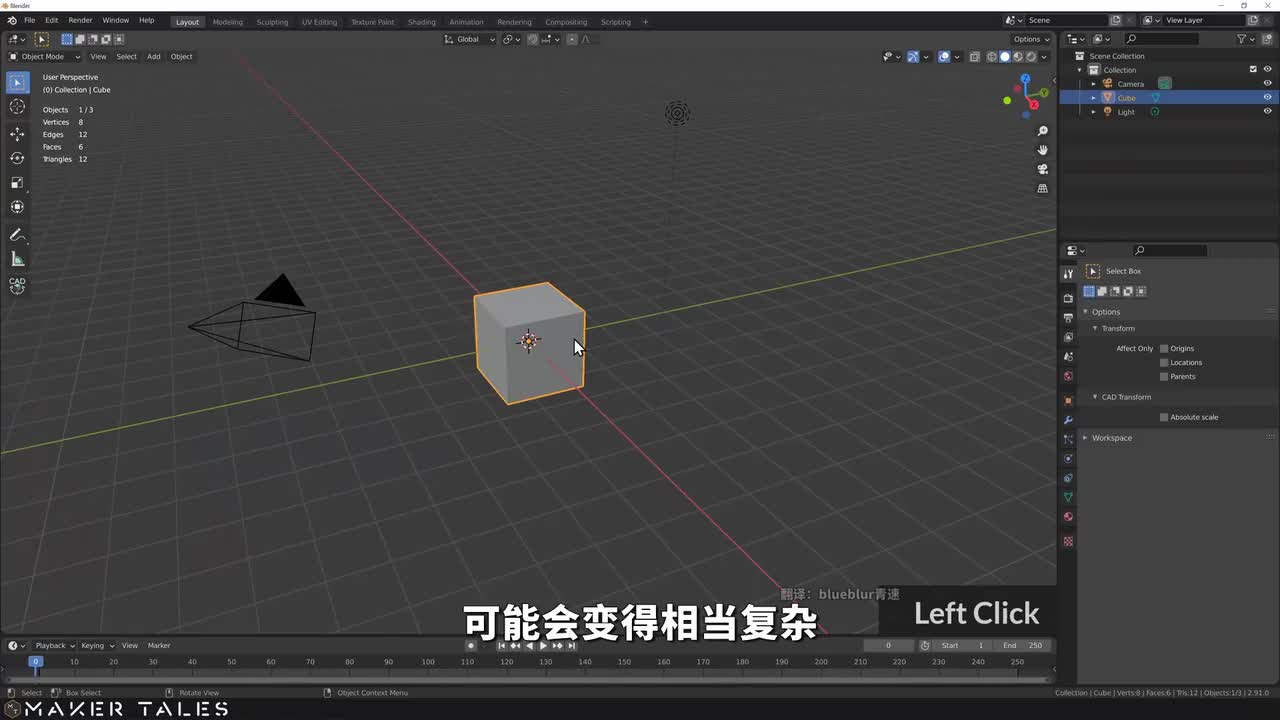Open the Global orientation dropdown
1280x720 pixels.
point(469,39)
